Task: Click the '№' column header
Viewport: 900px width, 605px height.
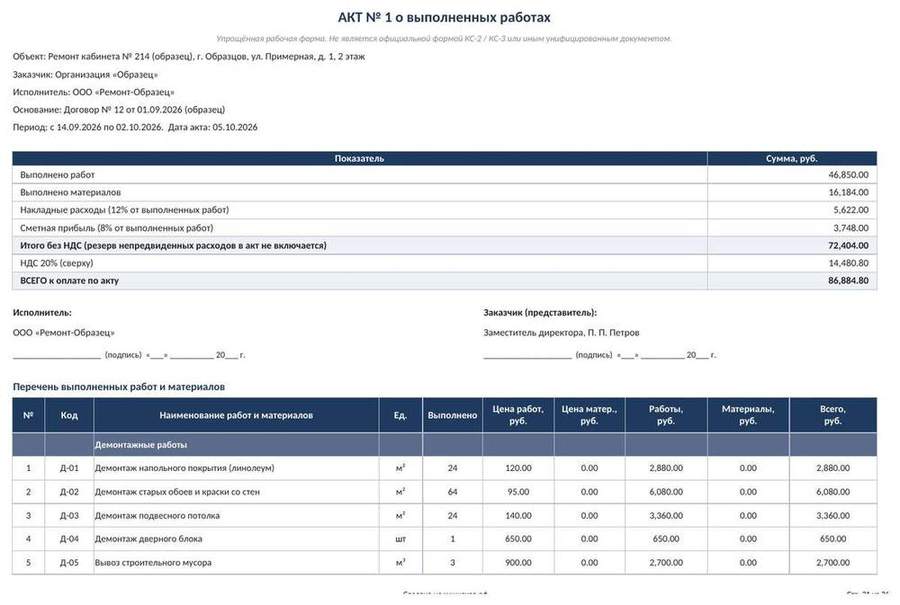Action: pos(28,415)
